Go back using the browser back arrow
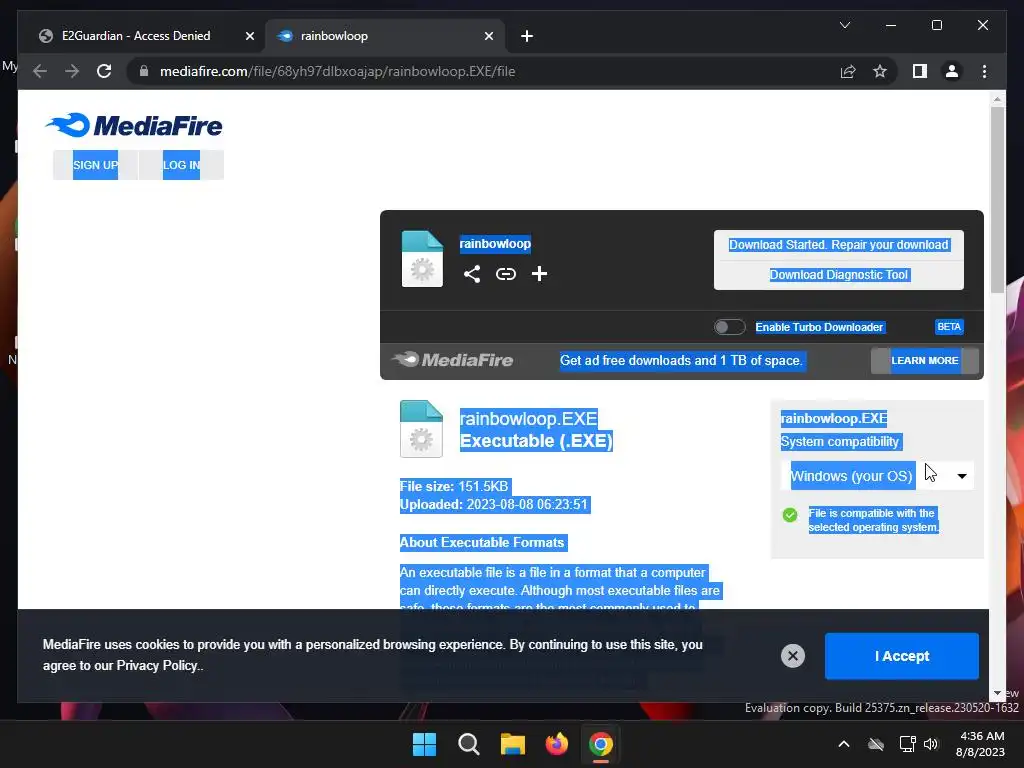Viewport: 1024px width, 768px height. 40,71
